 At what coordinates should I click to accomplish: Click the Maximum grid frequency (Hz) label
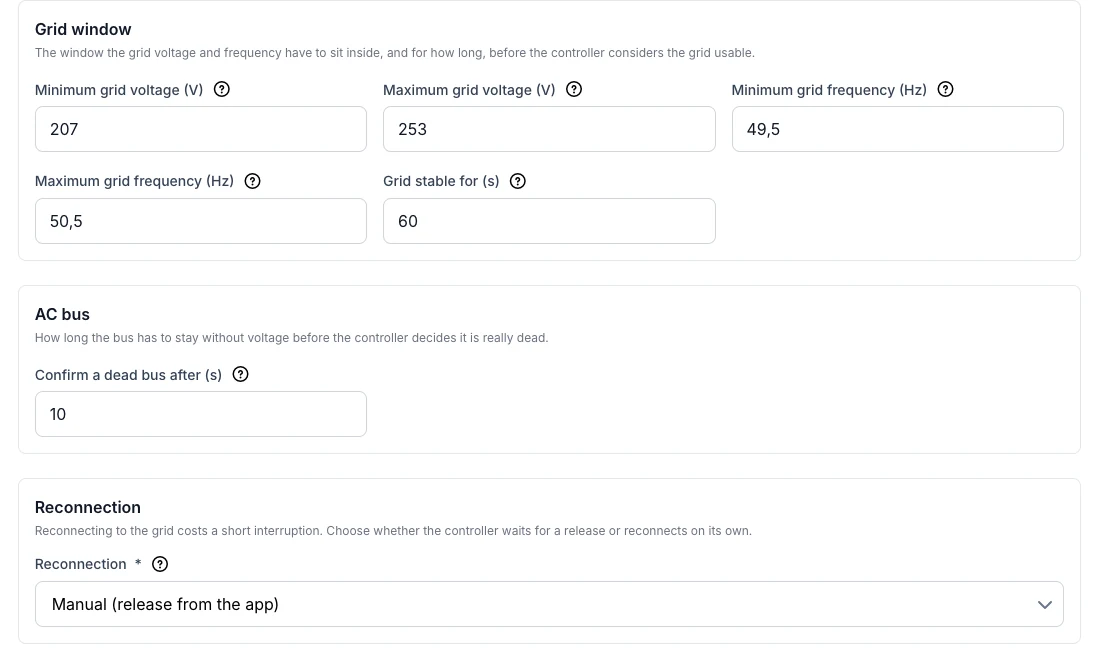coord(135,181)
